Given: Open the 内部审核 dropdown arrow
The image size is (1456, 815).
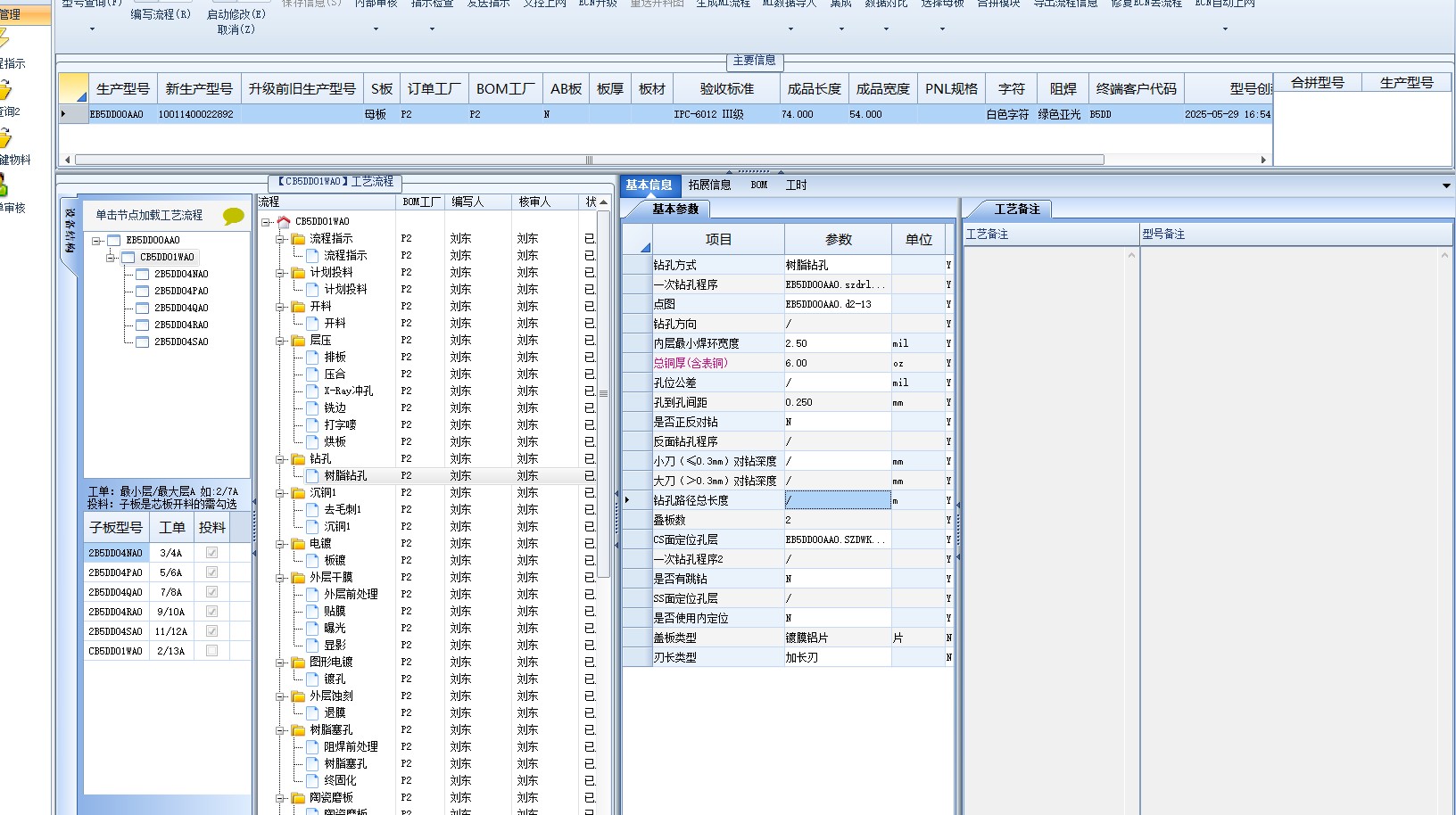Looking at the screenshot, I should coord(376,29).
